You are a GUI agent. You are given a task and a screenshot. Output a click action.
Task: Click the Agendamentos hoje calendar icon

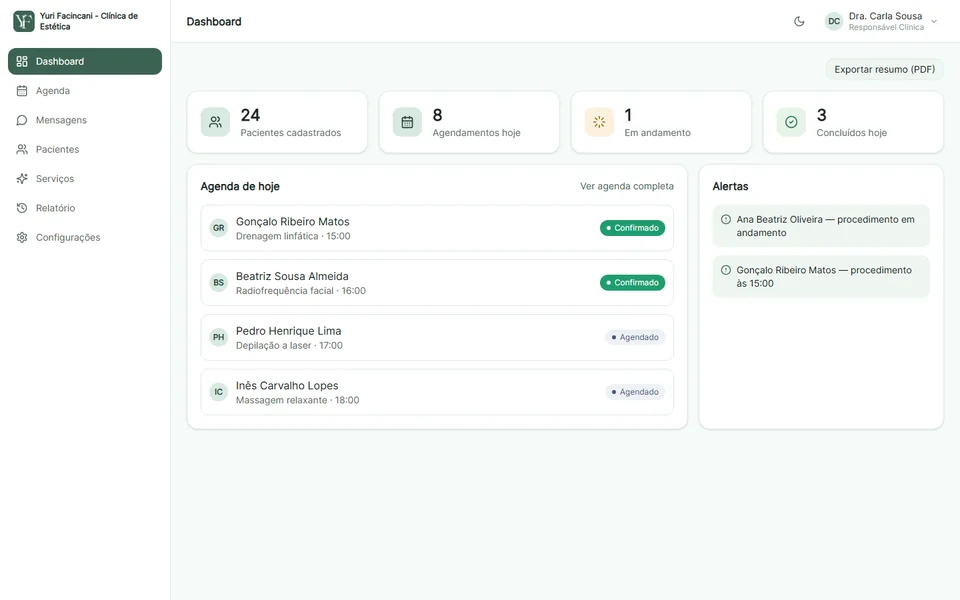(x=407, y=122)
